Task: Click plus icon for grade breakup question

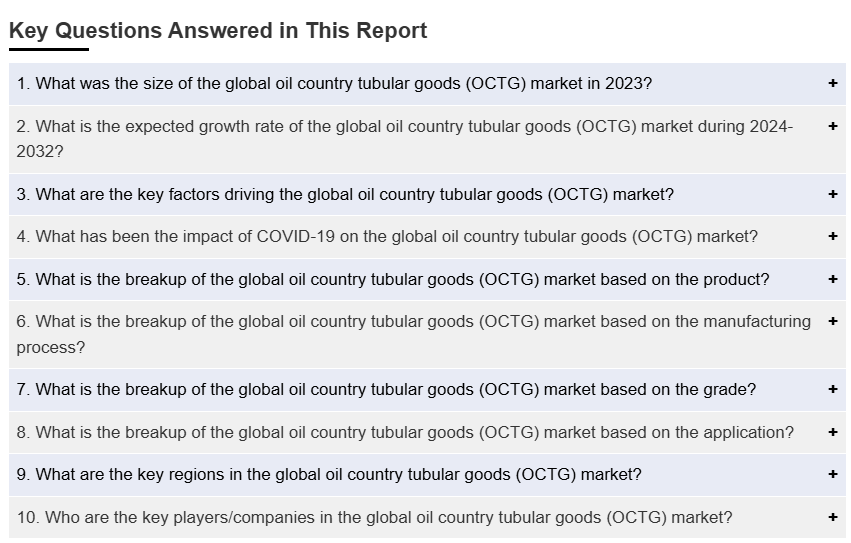Action: click(x=832, y=390)
